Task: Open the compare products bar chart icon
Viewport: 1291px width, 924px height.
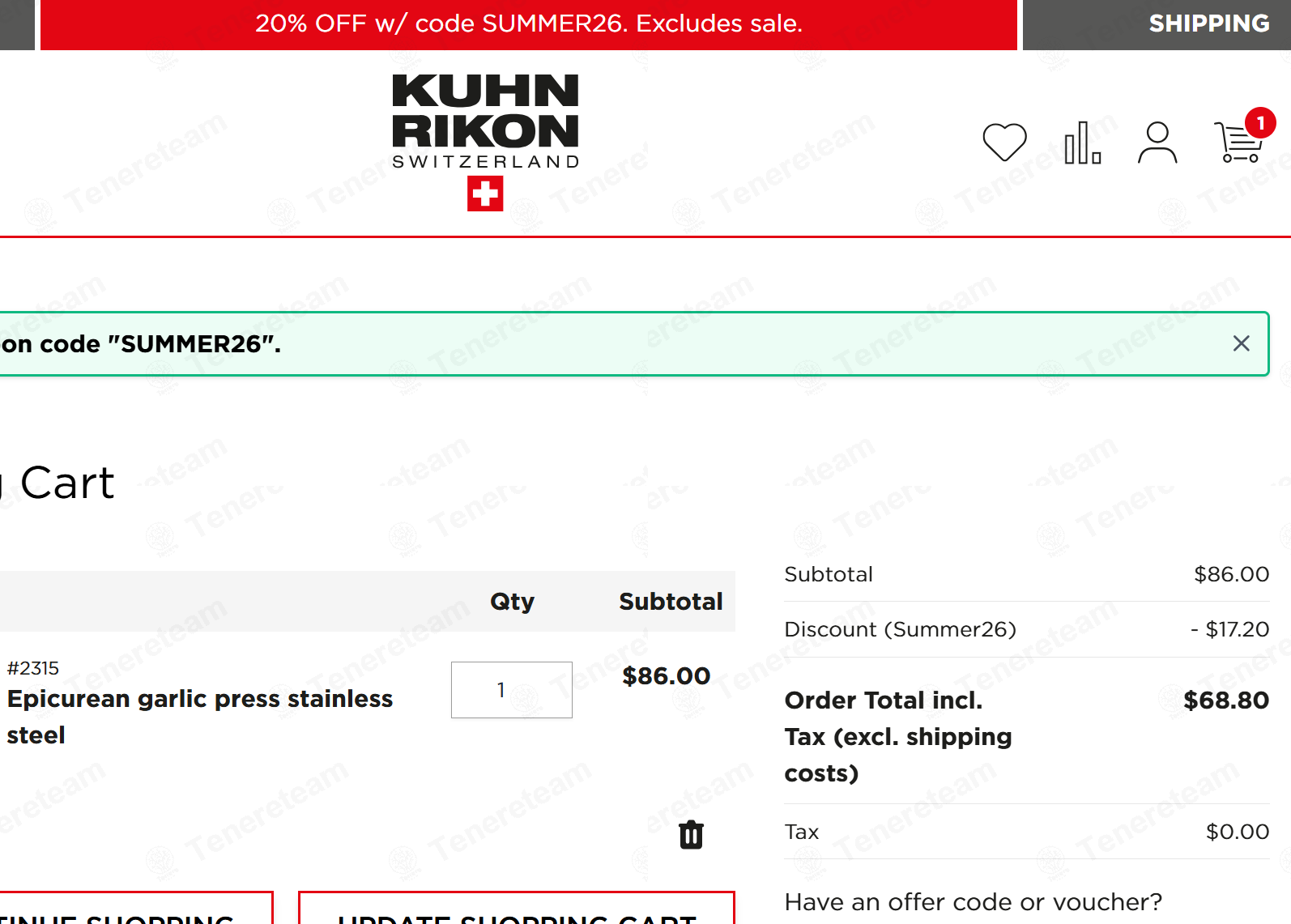Action: 1082,143
